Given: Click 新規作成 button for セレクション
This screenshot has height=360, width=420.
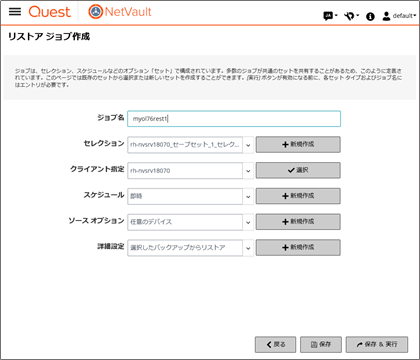Looking at the screenshot, I should [x=298, y=144].
